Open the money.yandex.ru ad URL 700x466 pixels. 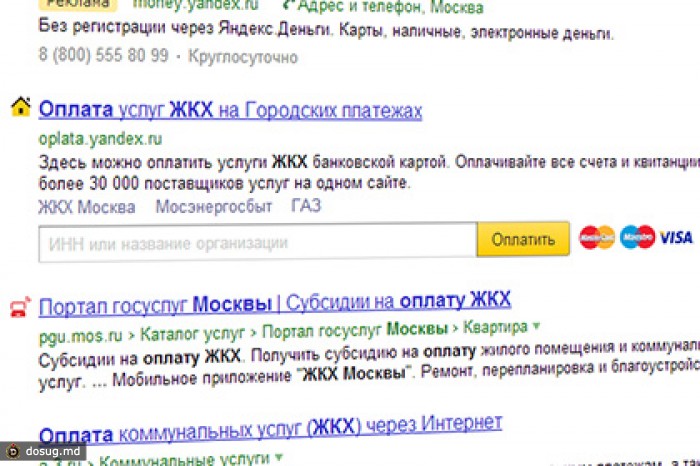pos(196,5)
